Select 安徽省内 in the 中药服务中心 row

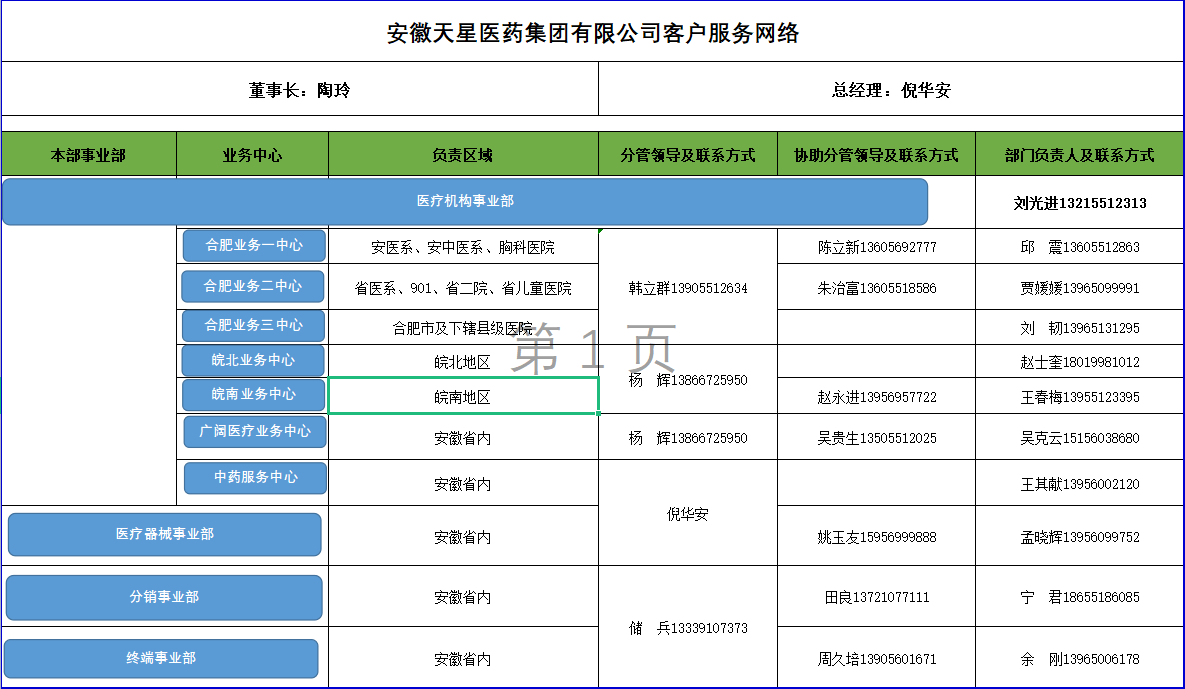pyautogui.click(x=463, y=484)
